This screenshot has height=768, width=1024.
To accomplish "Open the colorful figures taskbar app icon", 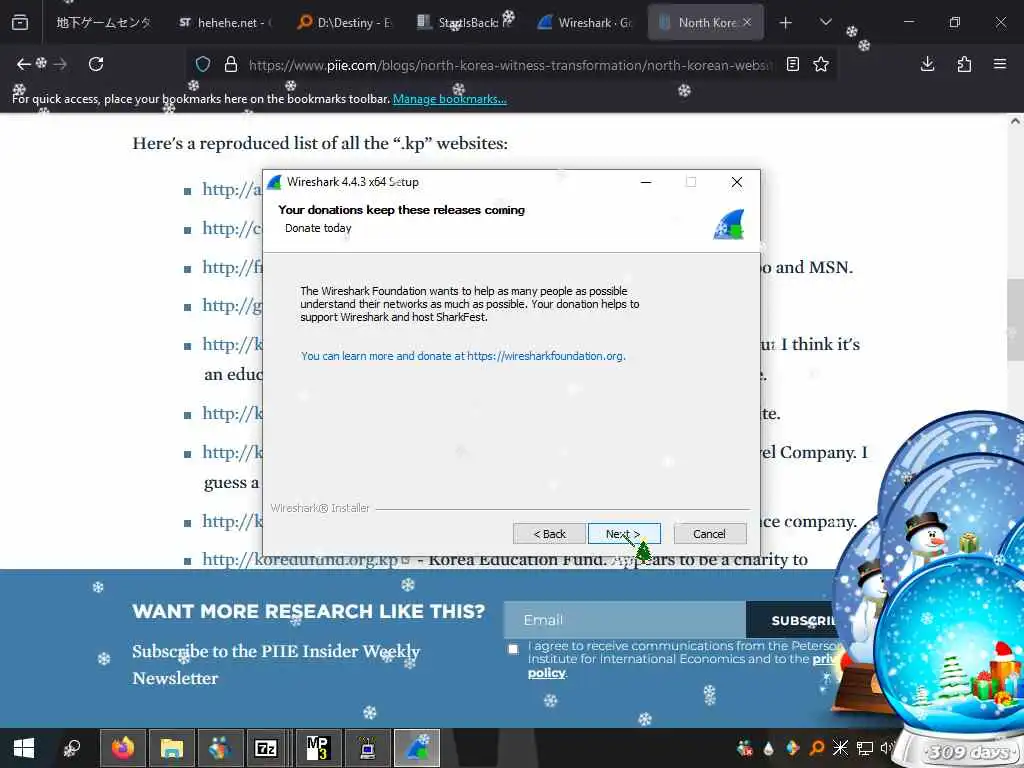I will click(x=220, y=748).
